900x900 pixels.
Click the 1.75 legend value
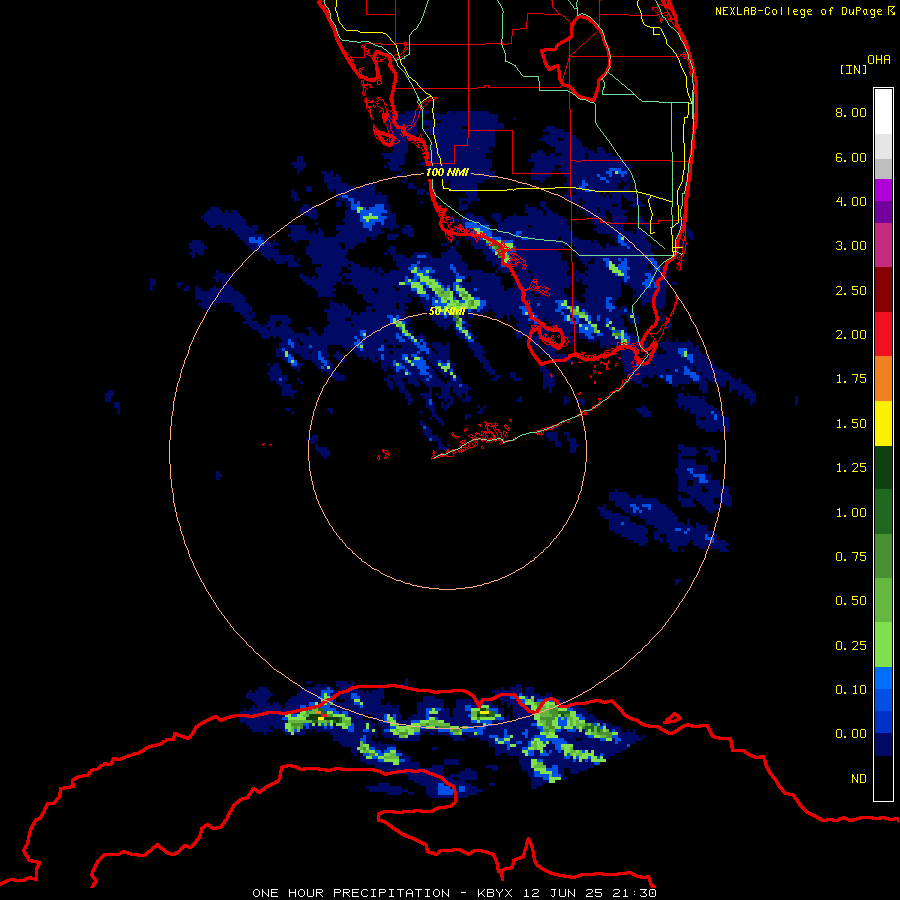coord(851,379)
